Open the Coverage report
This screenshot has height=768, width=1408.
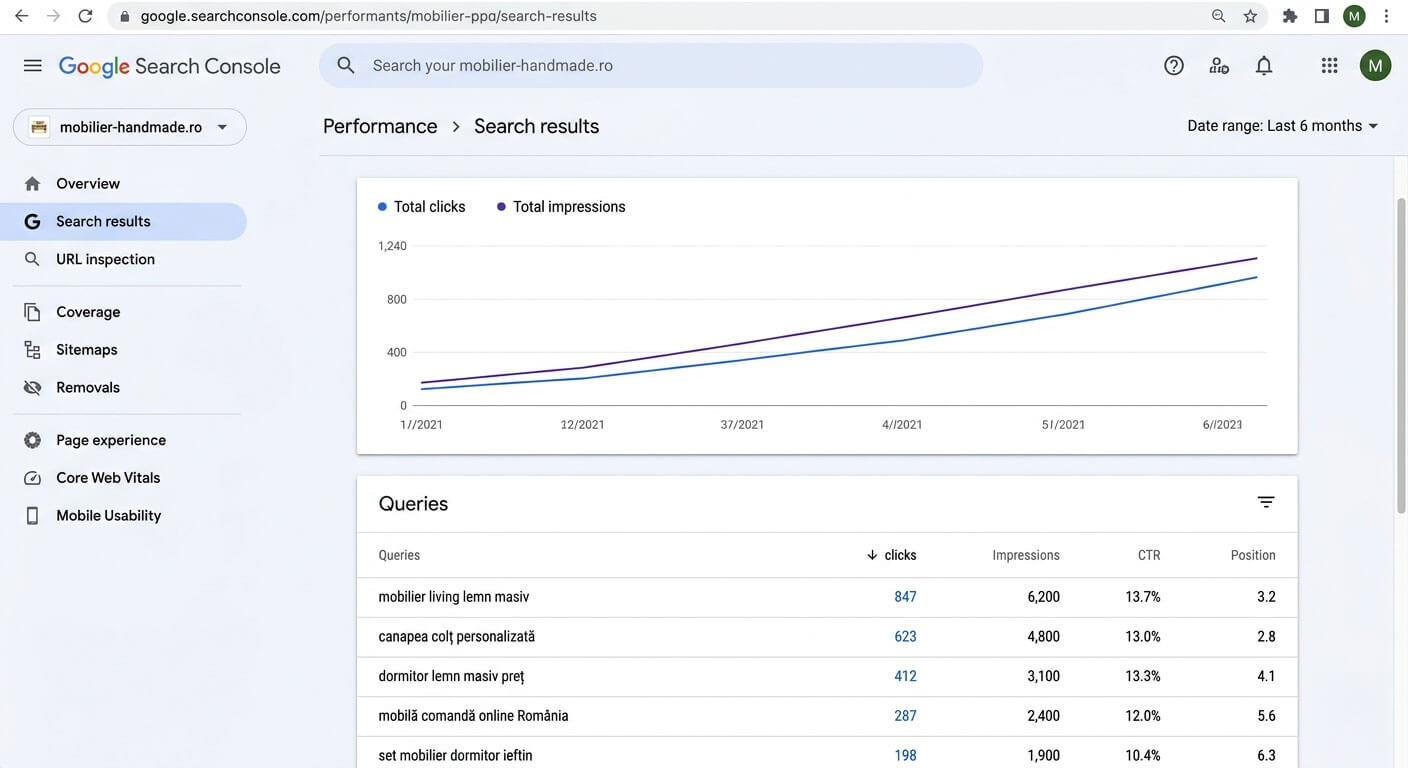coord(123,312)
